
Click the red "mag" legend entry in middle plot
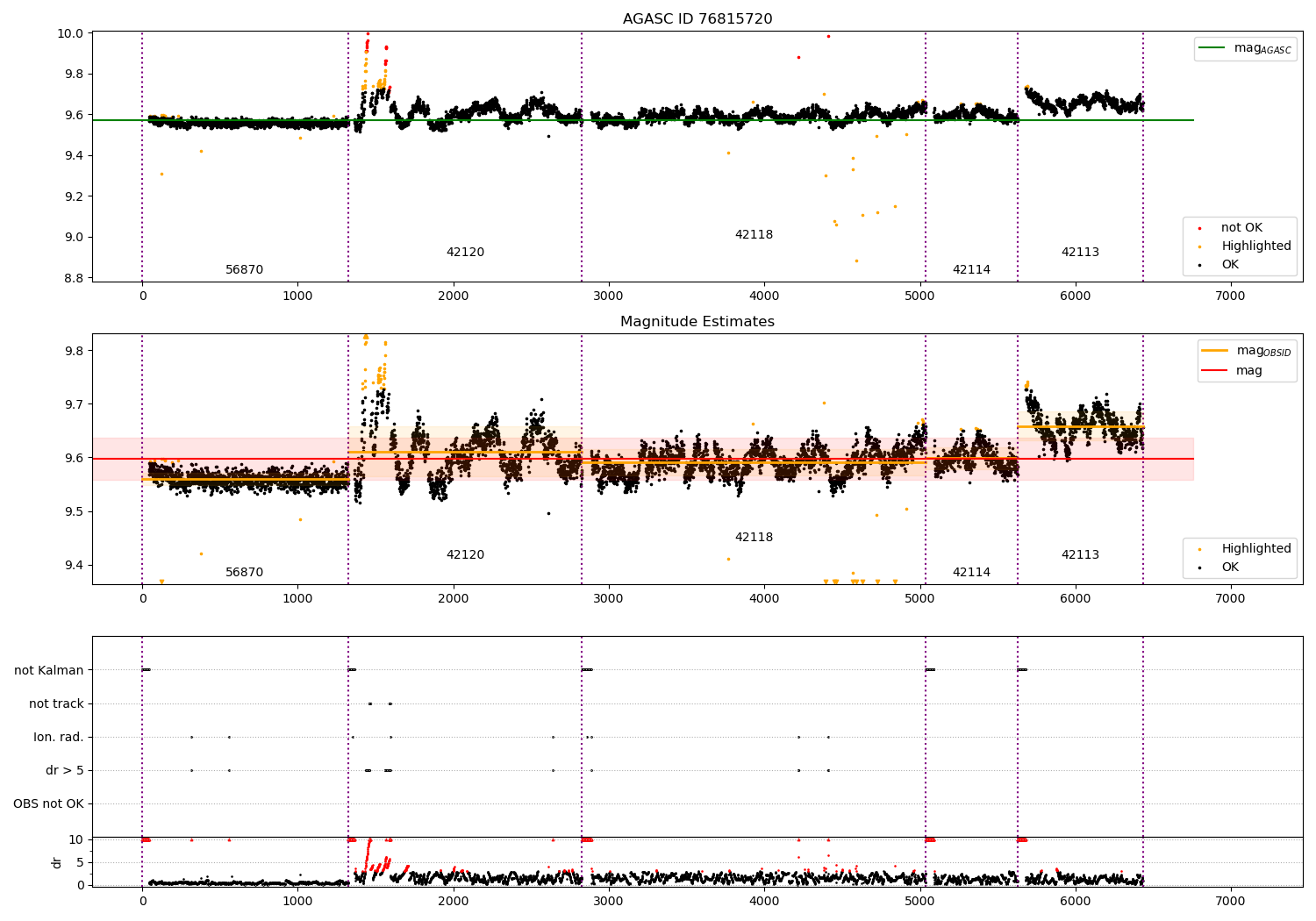coord(1233,371)
